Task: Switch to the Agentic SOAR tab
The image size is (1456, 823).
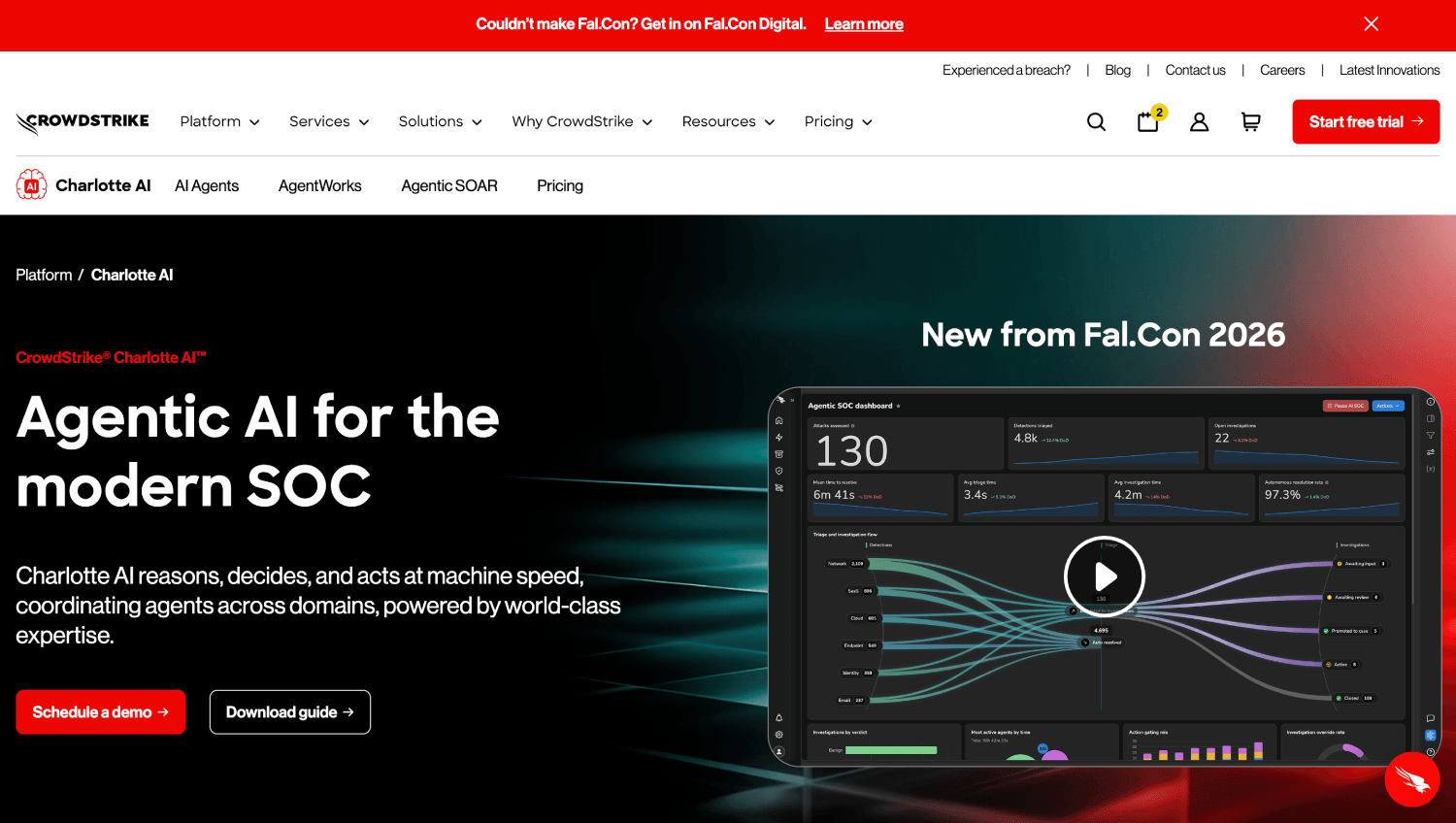Action: coord(449,185)
